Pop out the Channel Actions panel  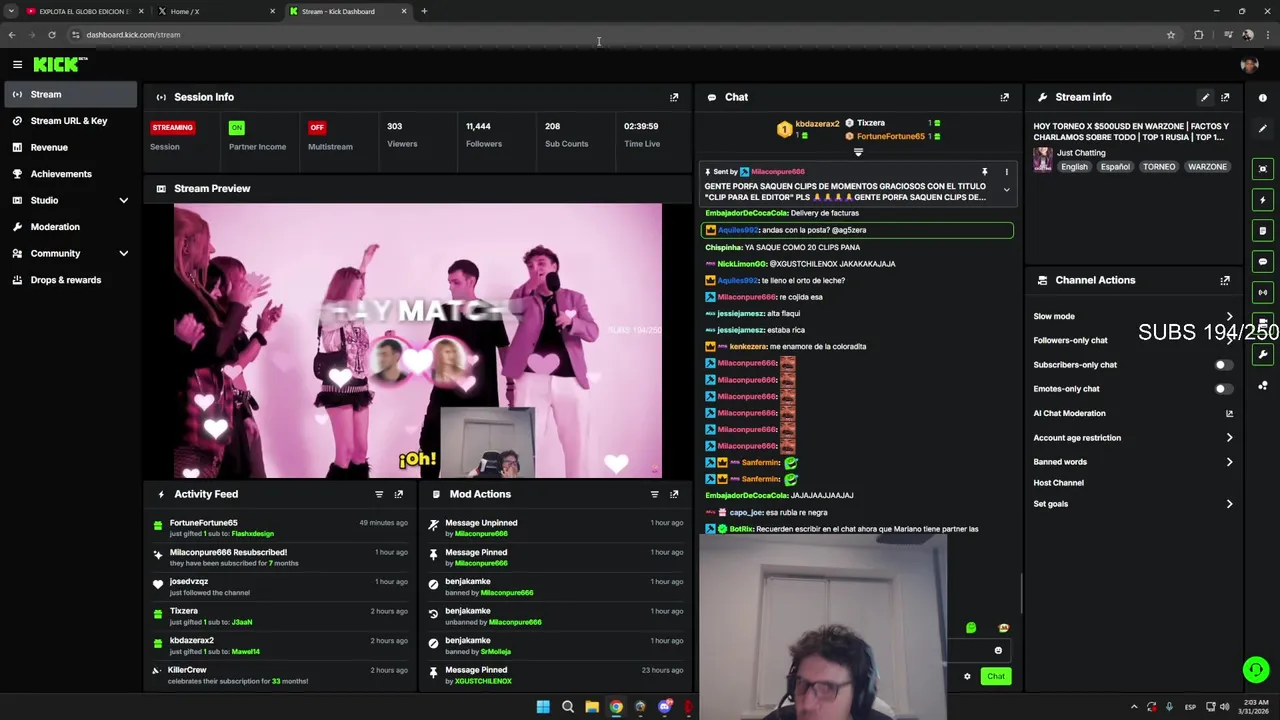click(x=1225, y=281)
